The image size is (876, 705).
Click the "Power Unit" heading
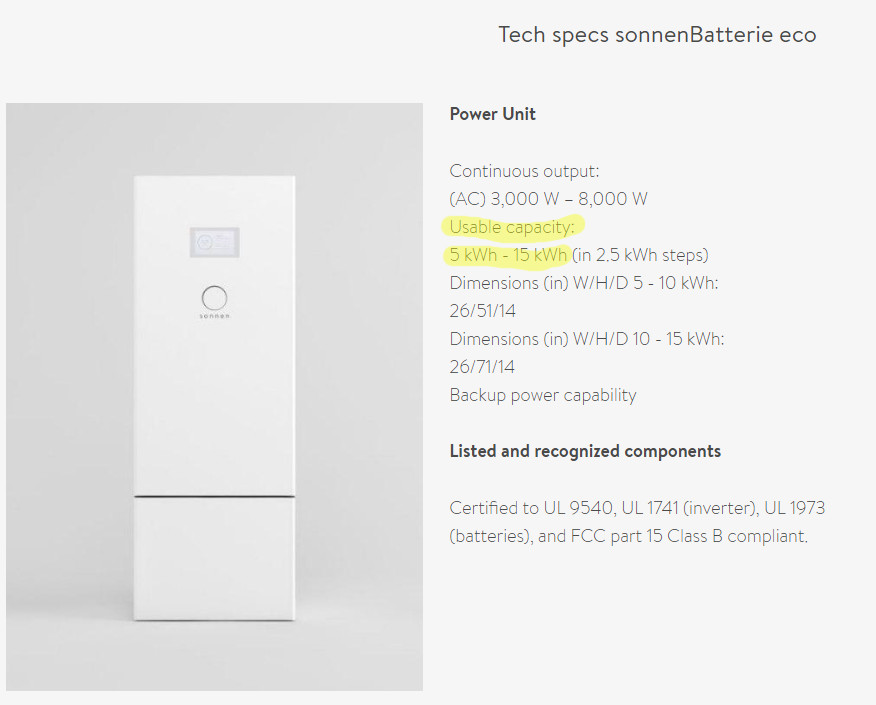492,114
